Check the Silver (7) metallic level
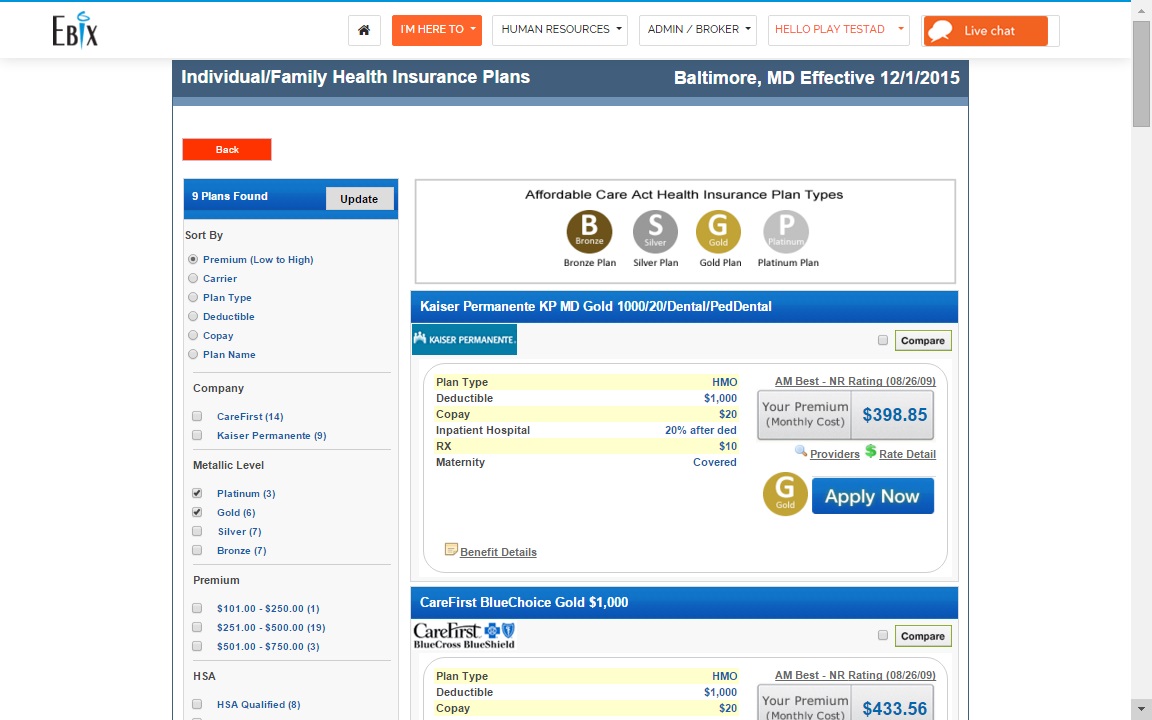 (x=197, y=532)
